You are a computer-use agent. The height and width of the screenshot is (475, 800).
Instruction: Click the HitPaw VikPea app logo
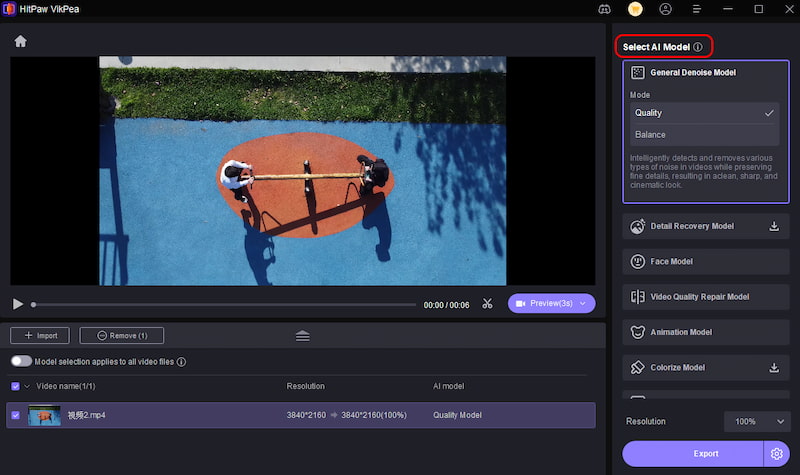coord(9,9)
